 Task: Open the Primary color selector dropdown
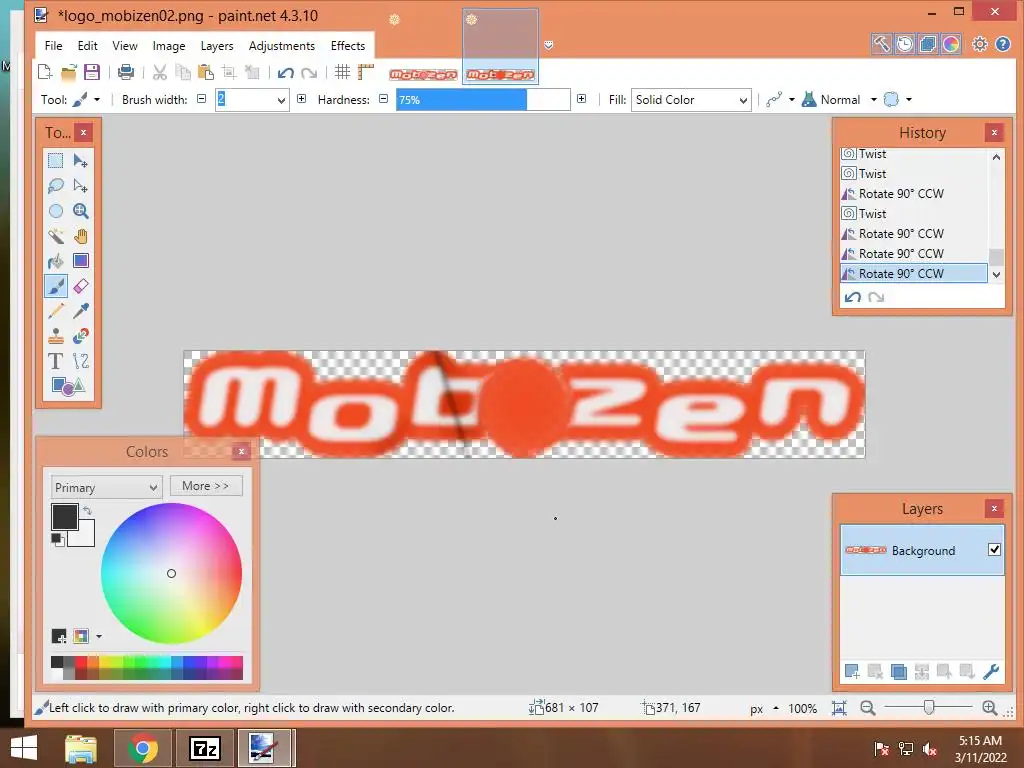pyautogui.click(x=106, y=487)
